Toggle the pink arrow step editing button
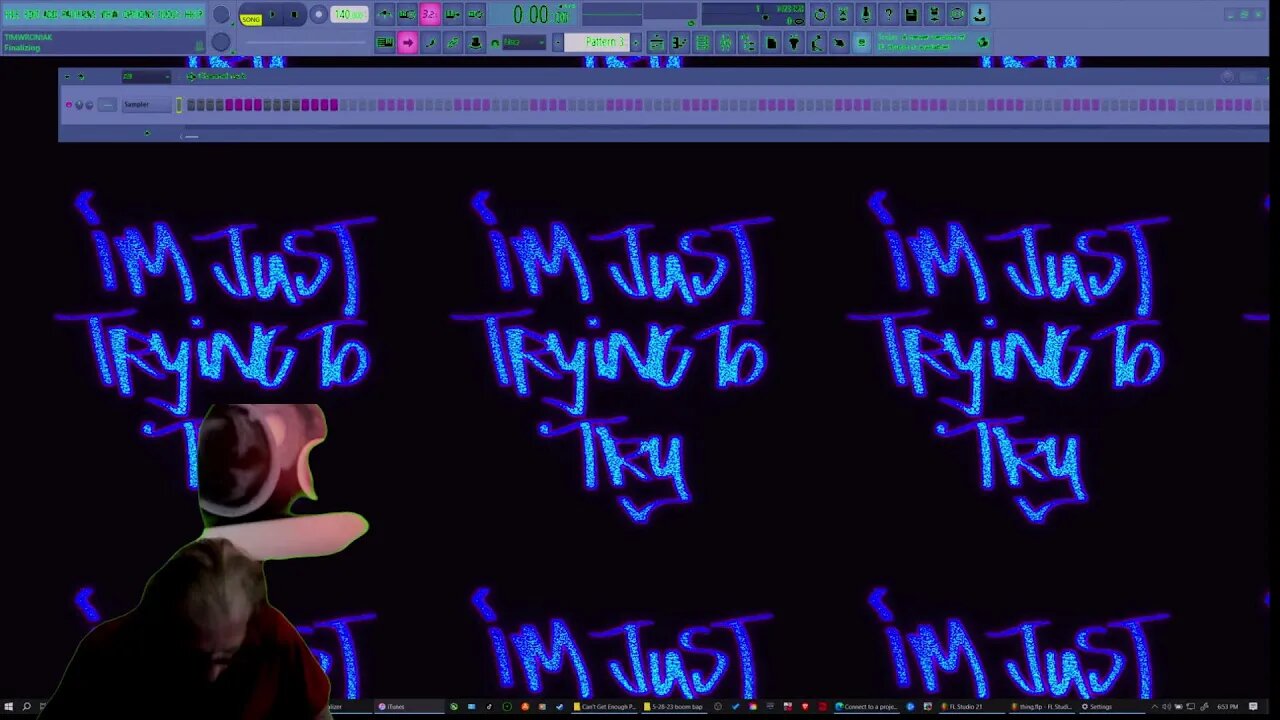Viewport: 1280px width, 720px height. (407, 42)
